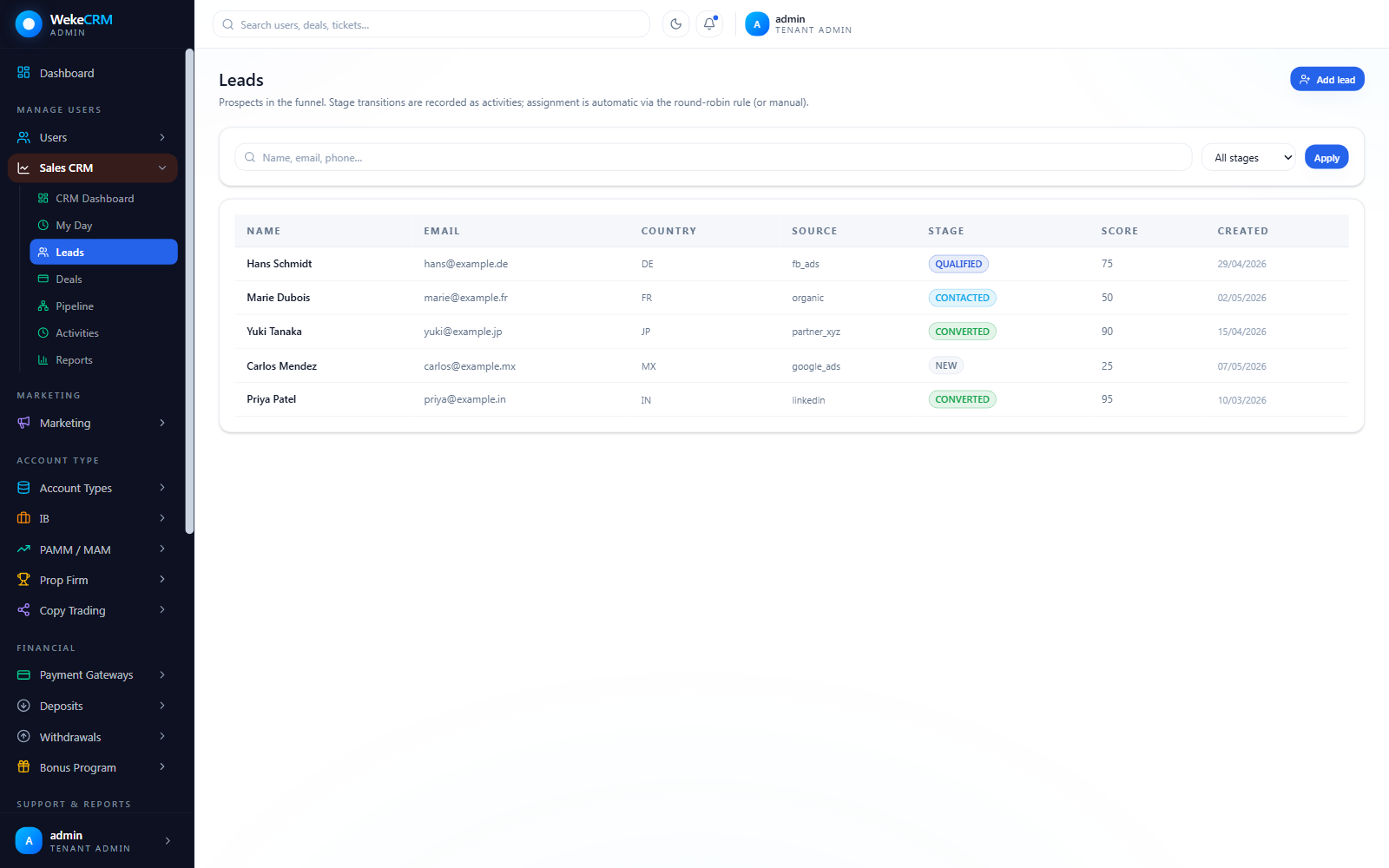Viewport: 1389px width, 868px height.
Task: Click the WekeCRM logo icon
Action: (29, 24)
